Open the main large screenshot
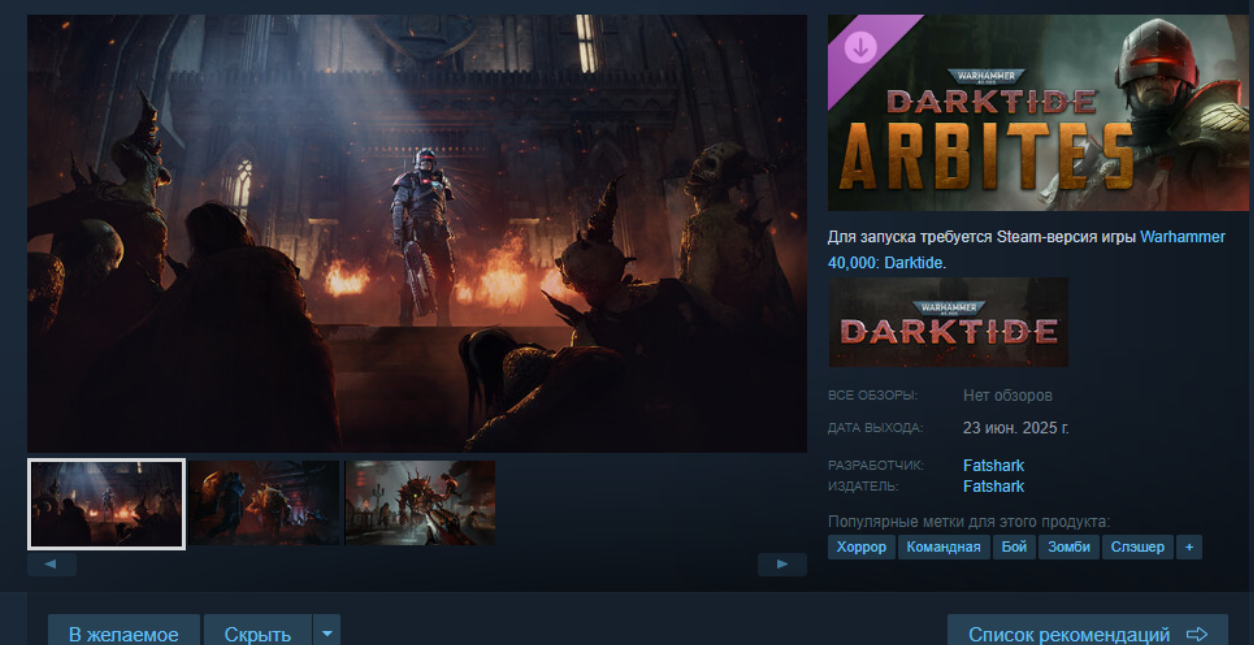 coord(417,233)
